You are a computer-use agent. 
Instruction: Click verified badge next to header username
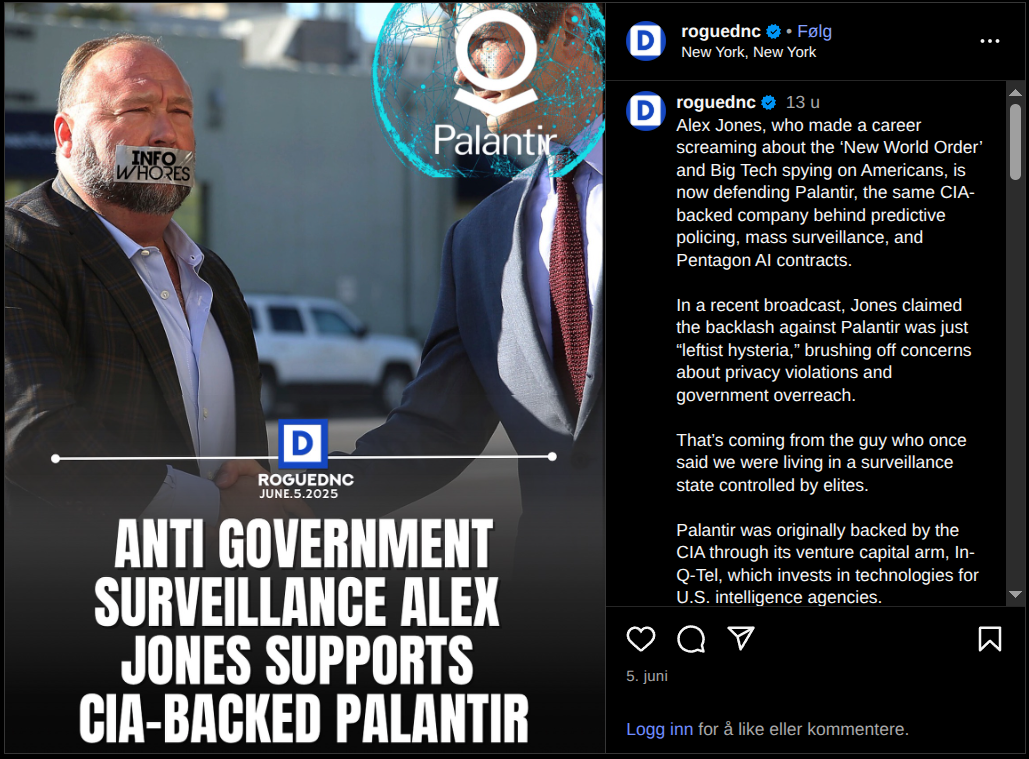[x=774, y=31]
